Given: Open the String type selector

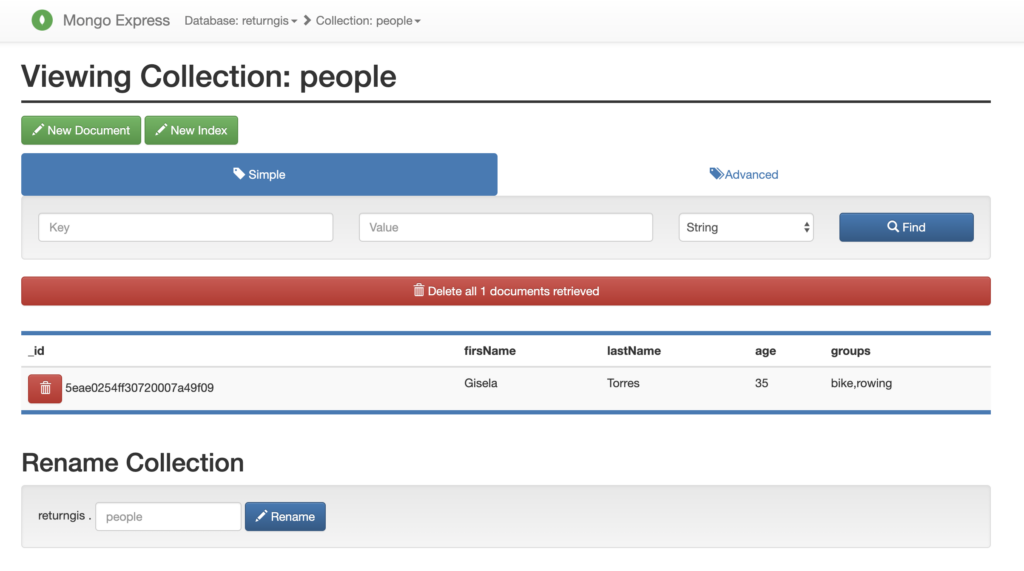Looking at the screenshot, I should tap(746, 227).
